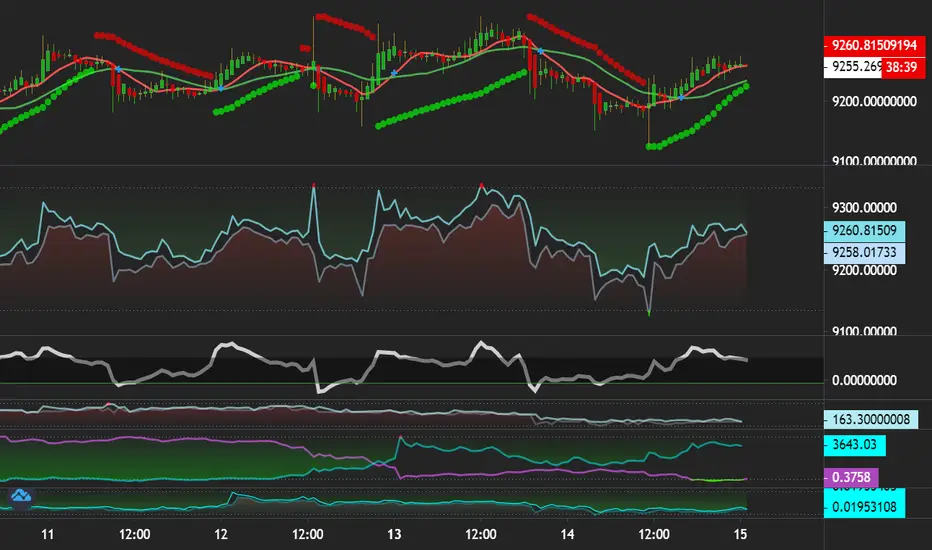Viewport: 932px width, 550px height.
Task: Click the cyan 0.01953108 value label
Action: 864,507
